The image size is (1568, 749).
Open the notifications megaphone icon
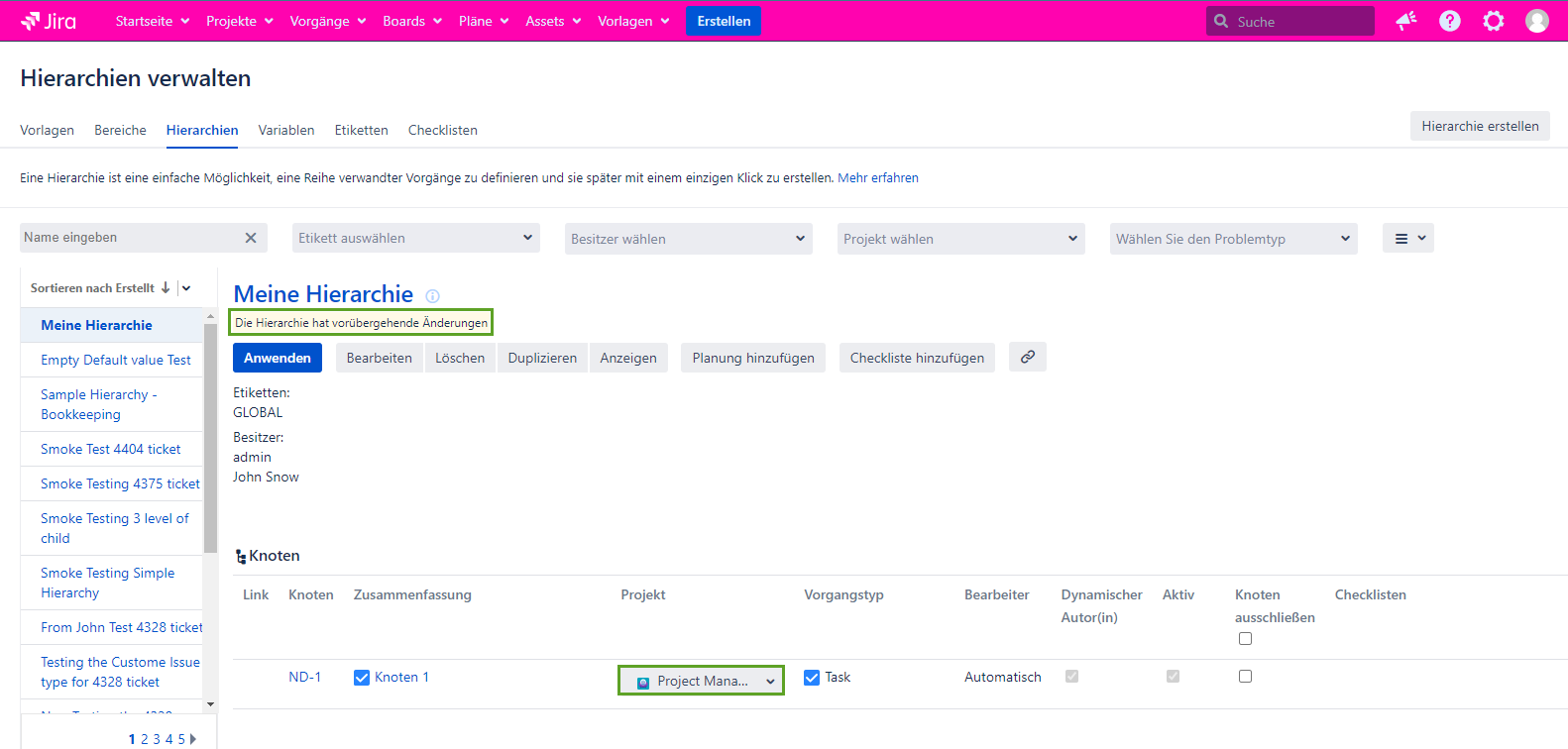click(x=1405, y=21)
